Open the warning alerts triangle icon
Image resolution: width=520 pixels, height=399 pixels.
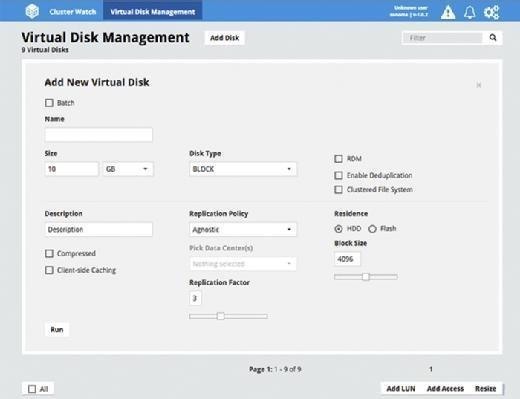tap(448, 13)
